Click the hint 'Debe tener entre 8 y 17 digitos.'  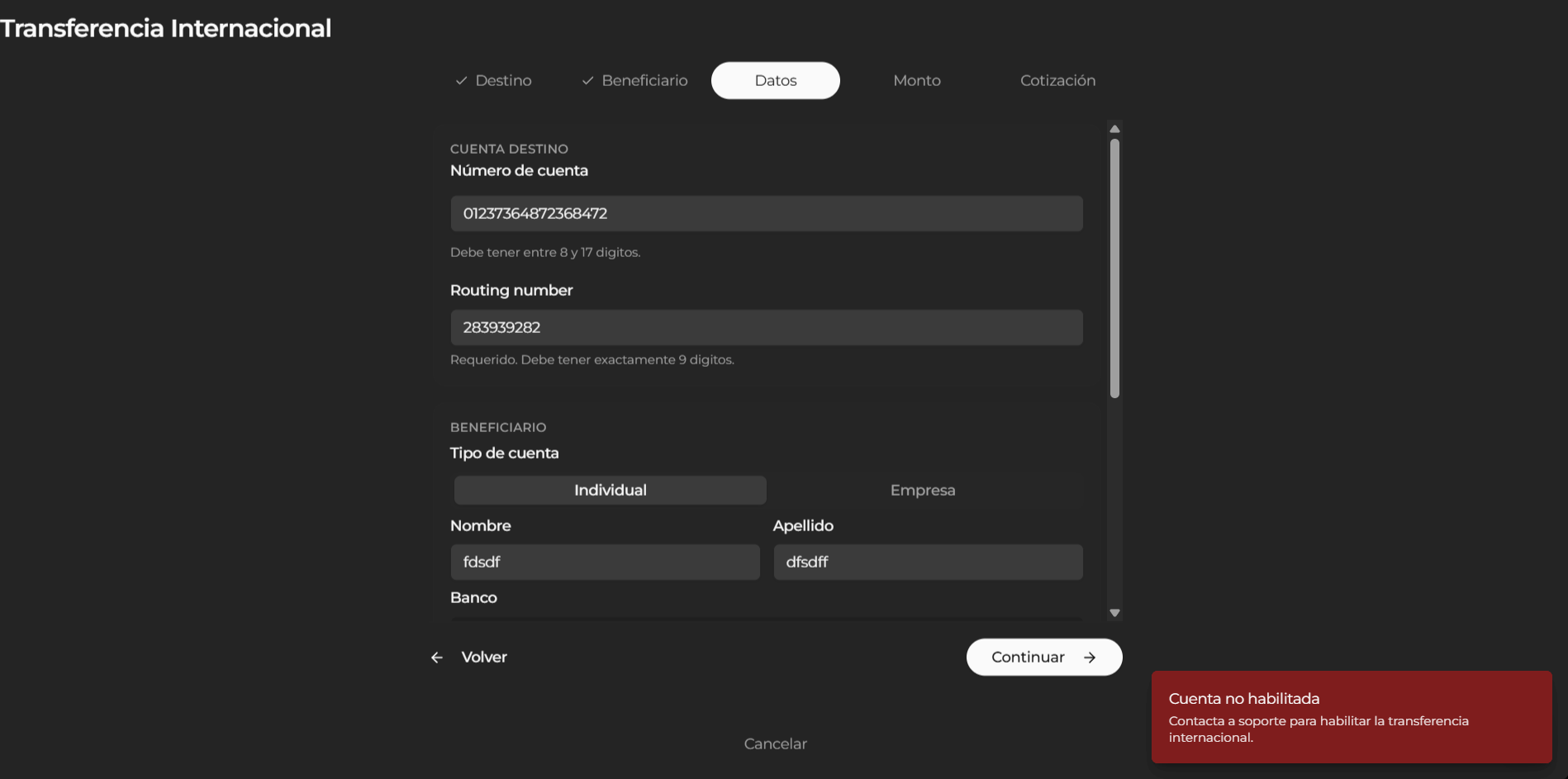click(545, 253)
